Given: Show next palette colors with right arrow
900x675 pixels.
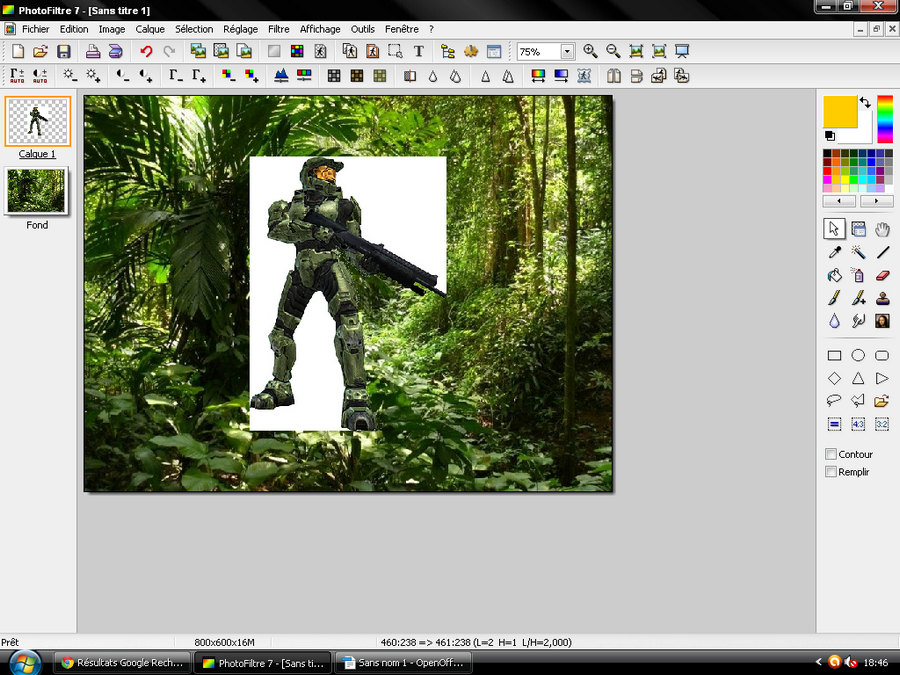Looking at the screenshot, I should pos(876,201).
